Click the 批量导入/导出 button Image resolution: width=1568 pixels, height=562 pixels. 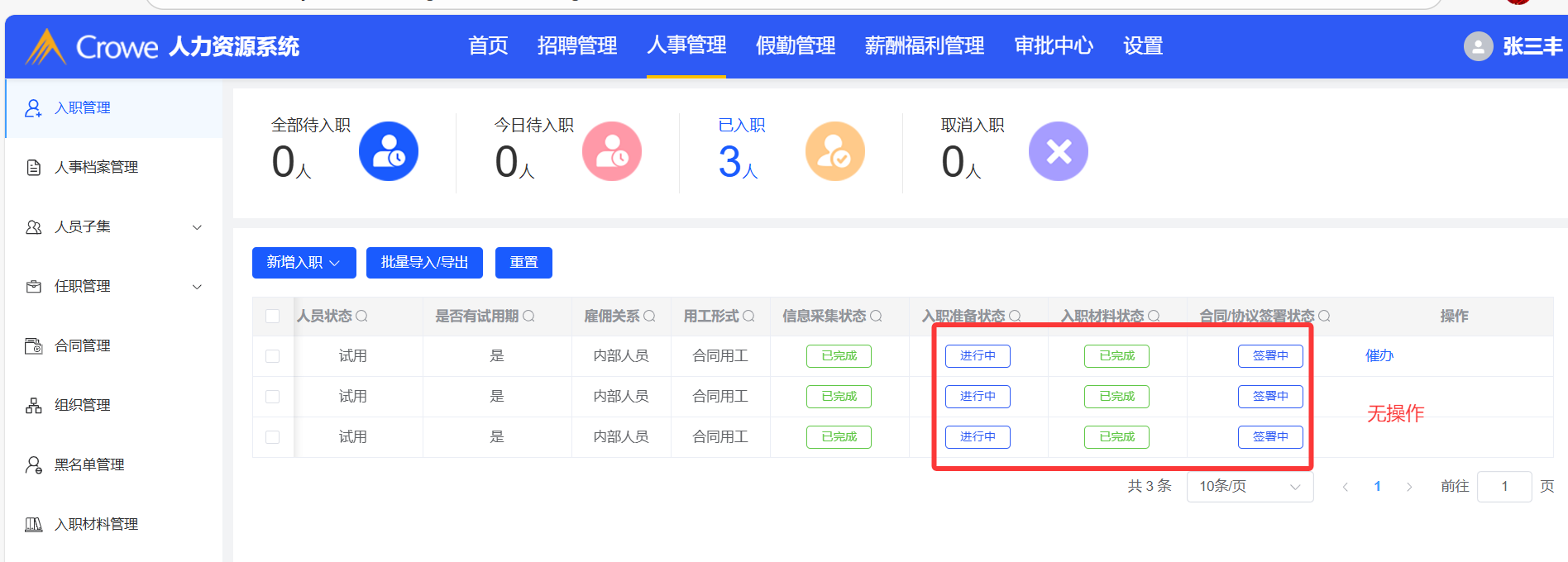[x=424, y=263]
